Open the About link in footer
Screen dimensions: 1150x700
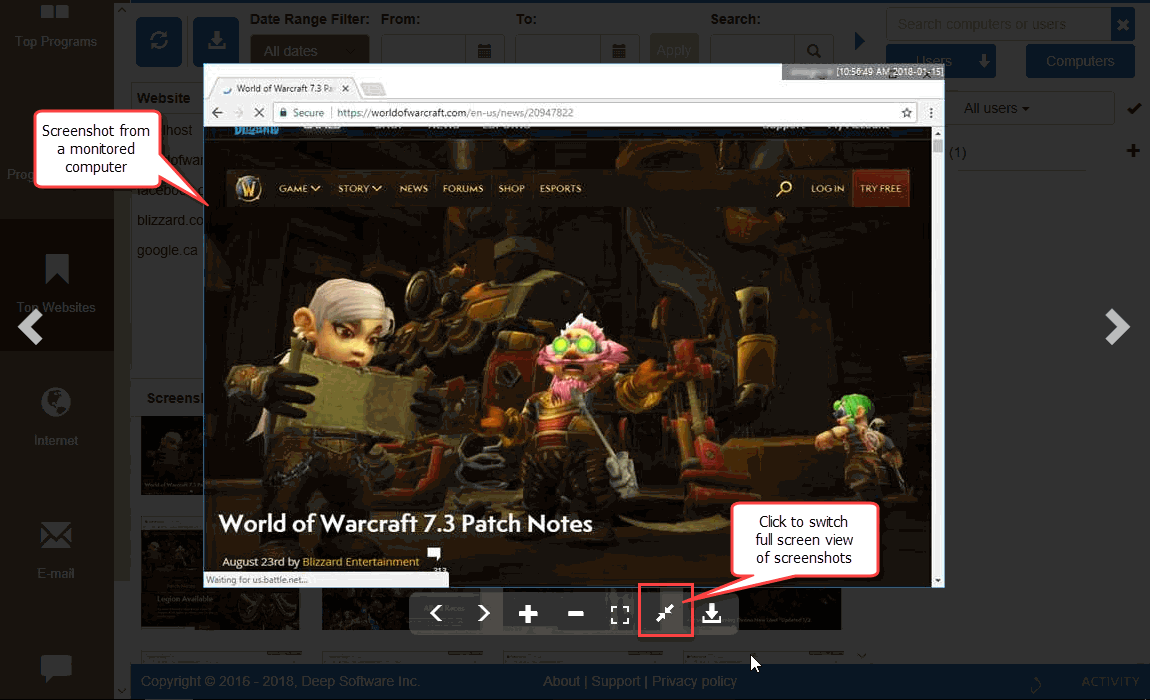pyautogui.click(x=561, y=682)
